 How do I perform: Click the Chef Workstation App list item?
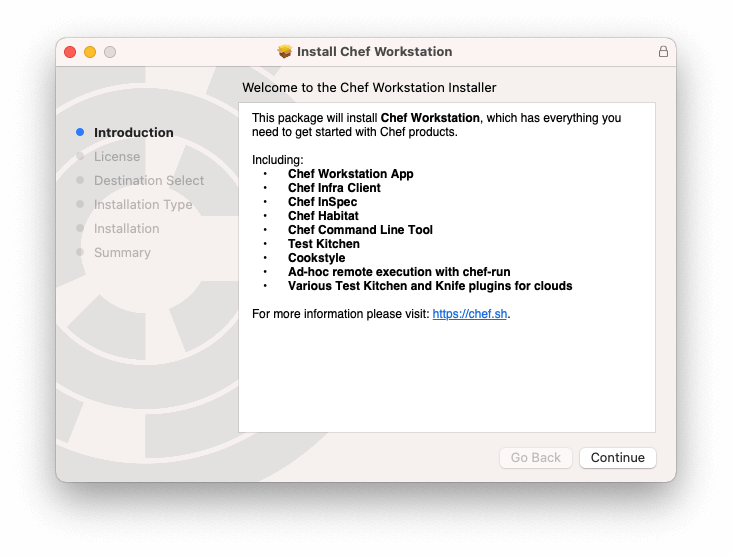point(350,174)
